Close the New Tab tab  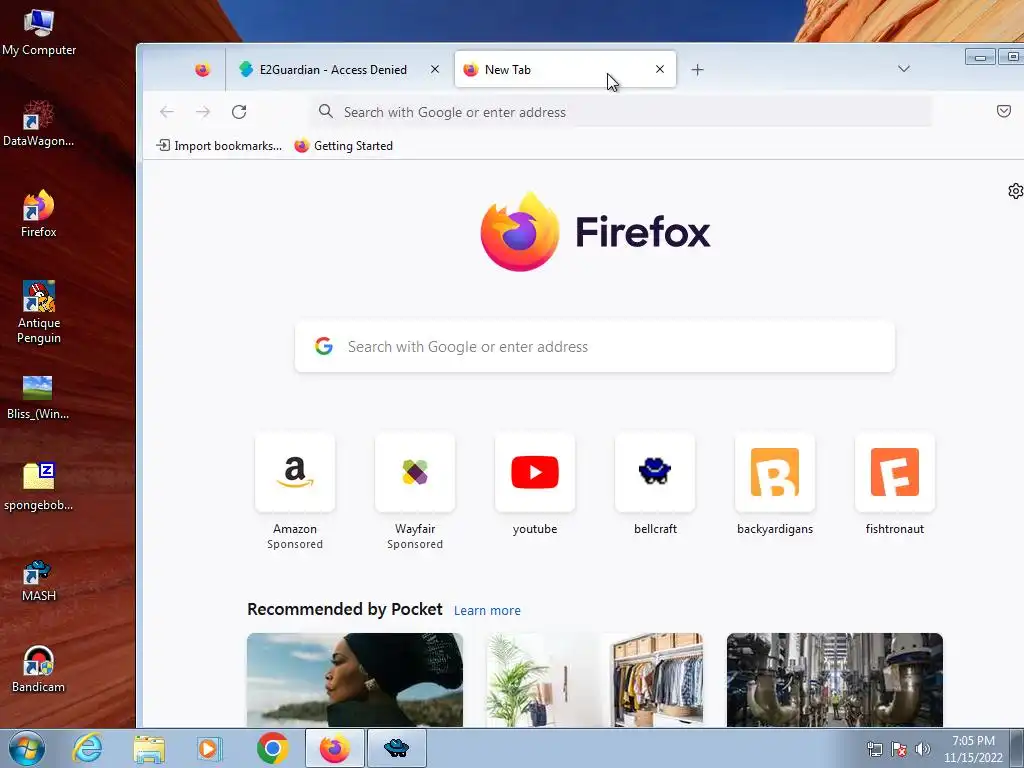pos(660,69)
